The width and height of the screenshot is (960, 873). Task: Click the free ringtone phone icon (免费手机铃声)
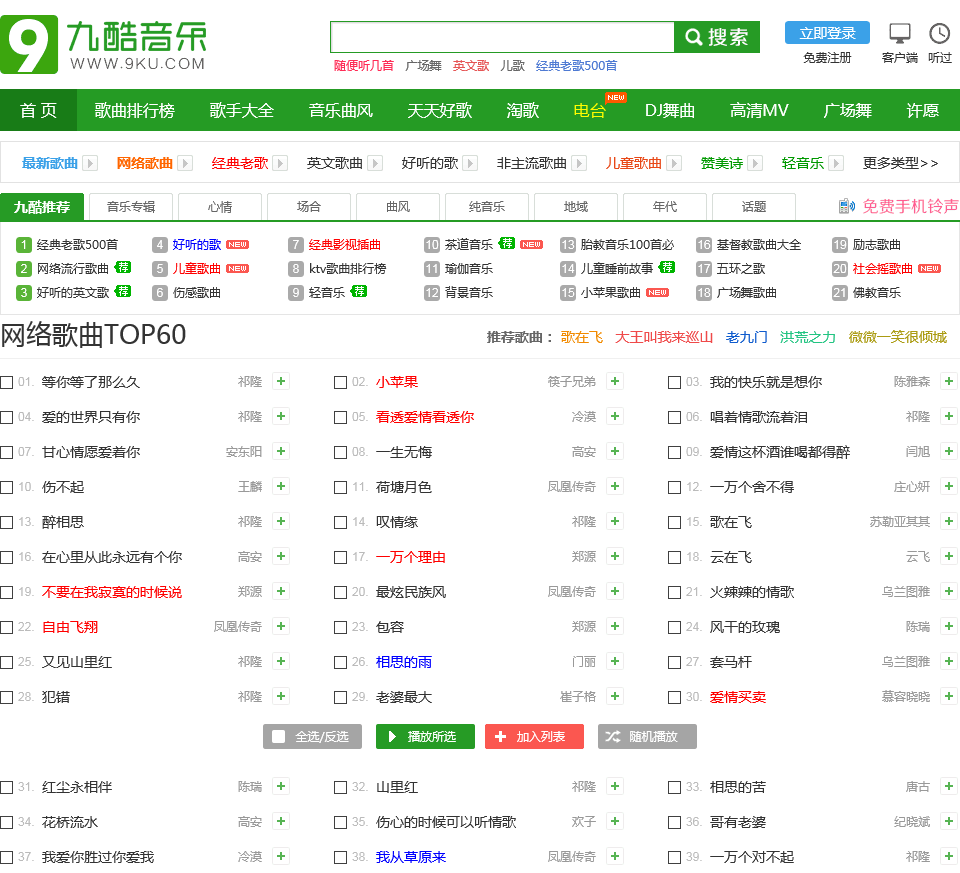click(x=847, y=206)
